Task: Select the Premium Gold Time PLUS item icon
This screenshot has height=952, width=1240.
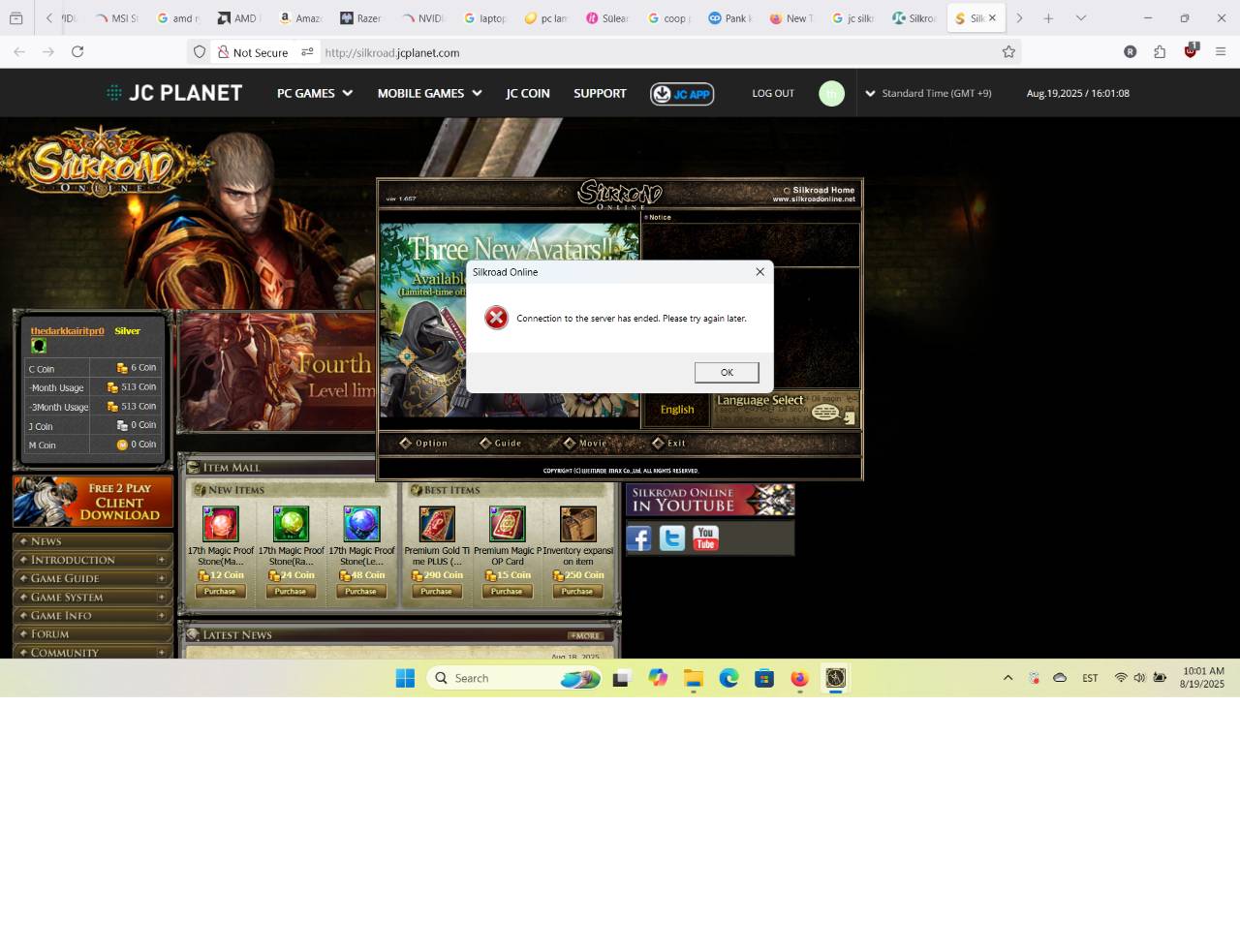Action: pyautogui.click(x=437, y=524)
